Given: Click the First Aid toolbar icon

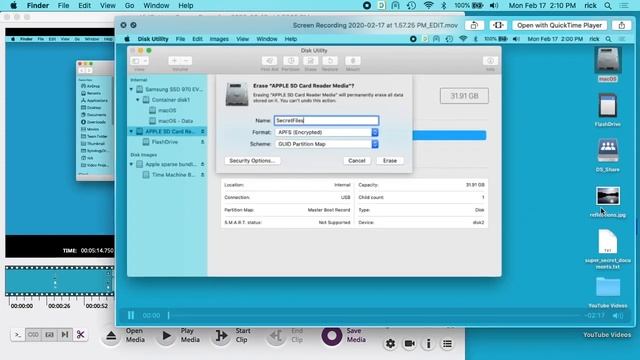Looking at the screenshot, I should point(269,61).
